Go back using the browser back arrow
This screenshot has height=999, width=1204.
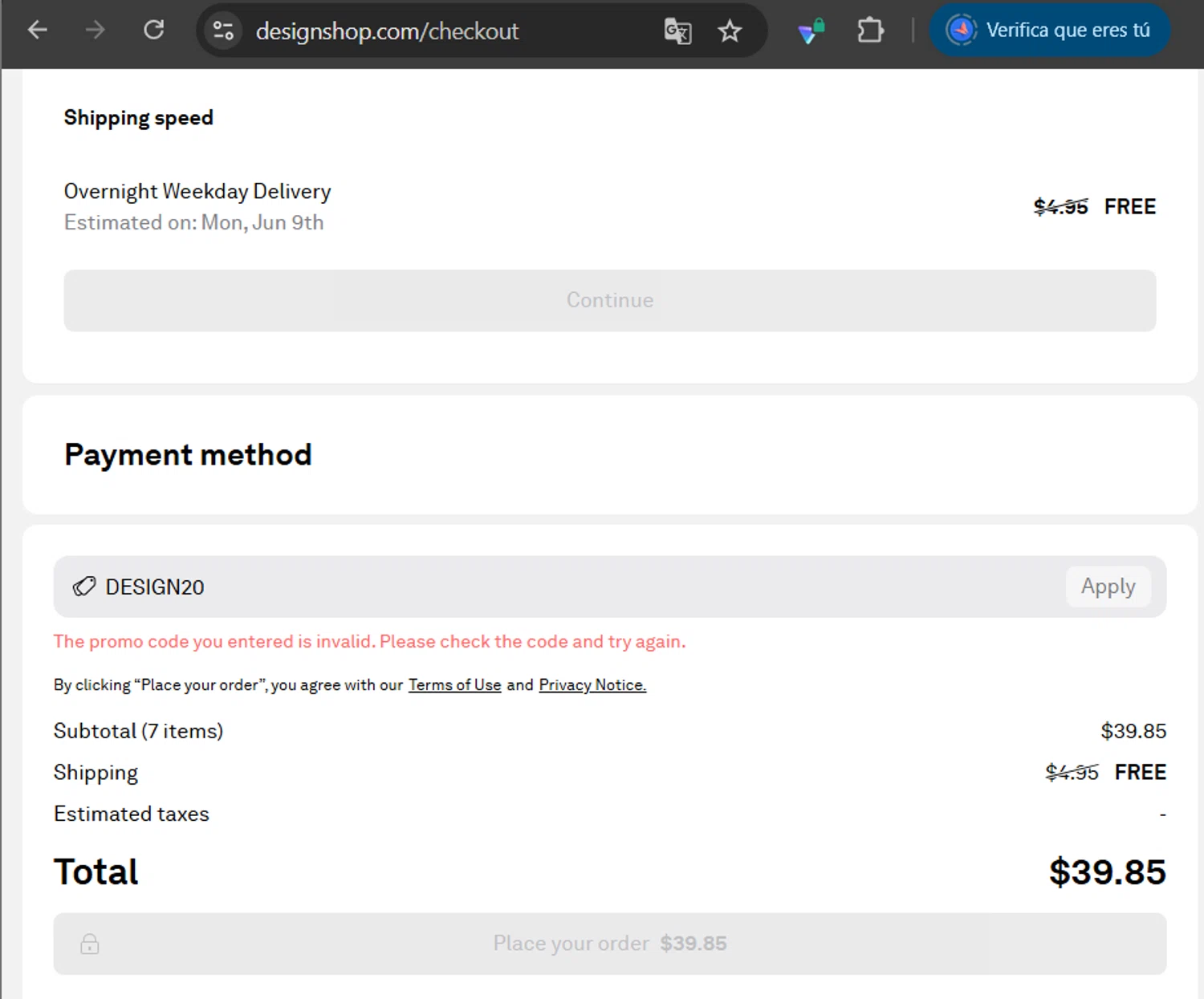(x=37, y=30)
